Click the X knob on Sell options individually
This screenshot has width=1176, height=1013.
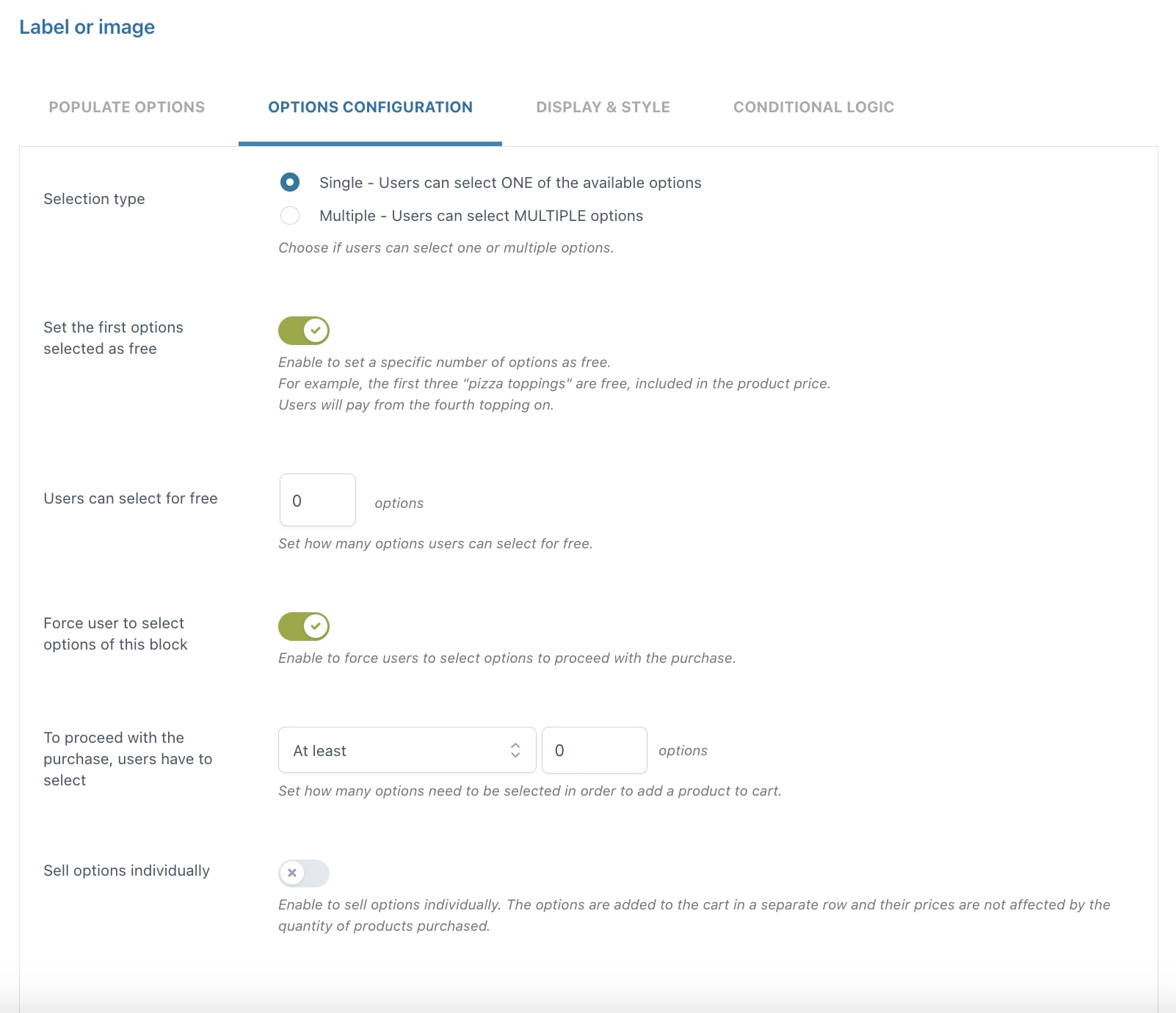tap(292, 873)
